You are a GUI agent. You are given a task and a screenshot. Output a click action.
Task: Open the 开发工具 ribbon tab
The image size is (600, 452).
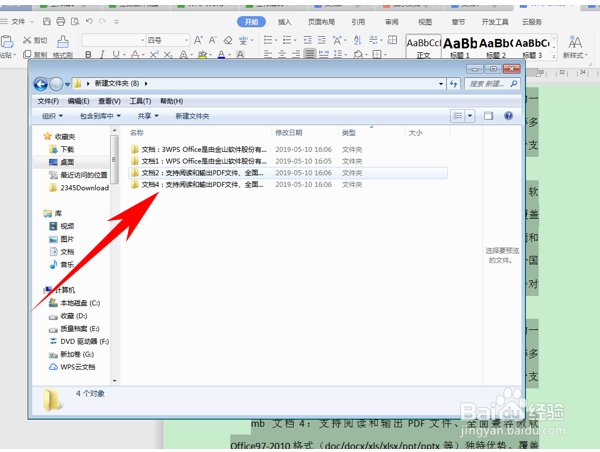495,22
